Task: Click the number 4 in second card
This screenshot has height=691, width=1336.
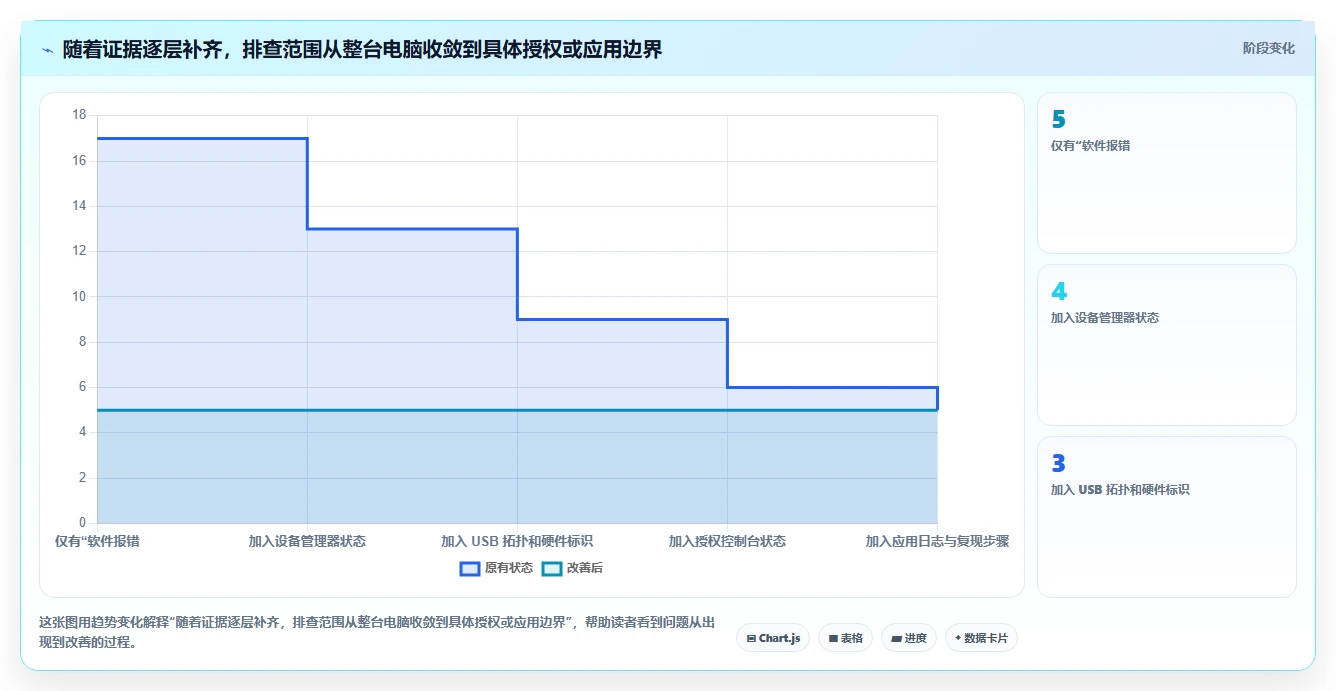Action: pyautogui.click(x=1059, y=292)
